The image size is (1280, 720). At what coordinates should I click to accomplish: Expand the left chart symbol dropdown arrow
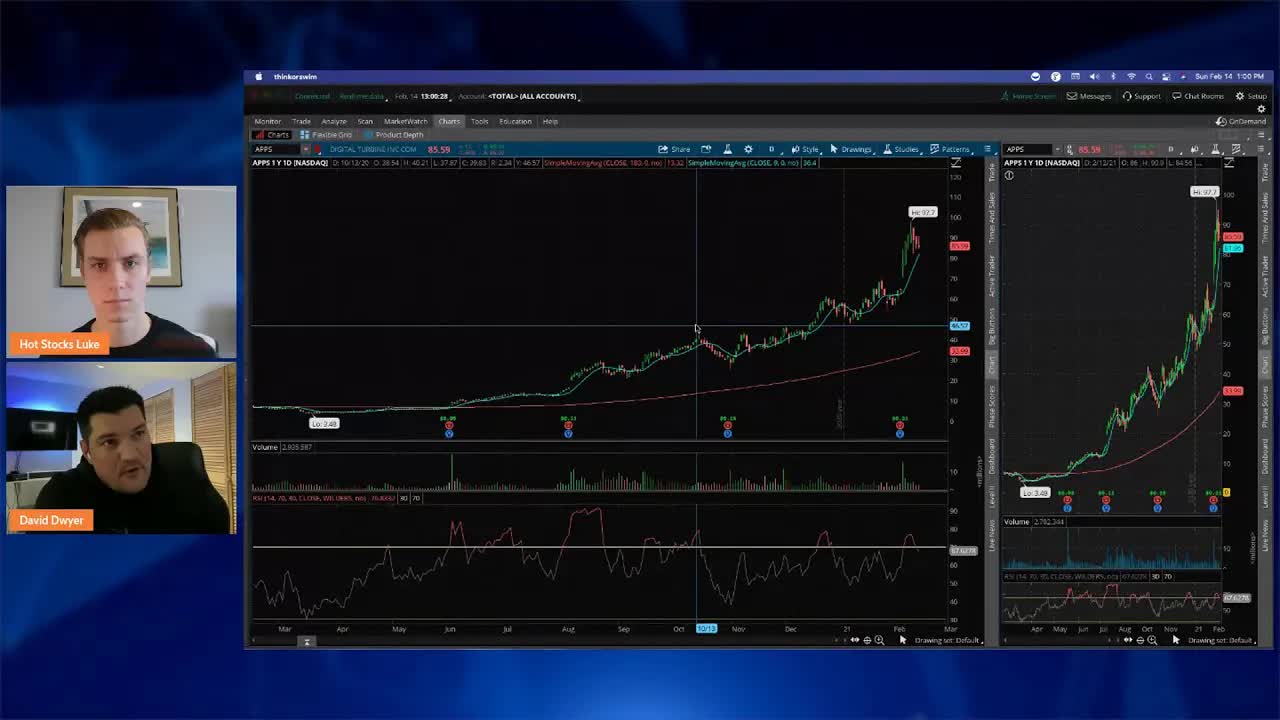pos(305,149)
